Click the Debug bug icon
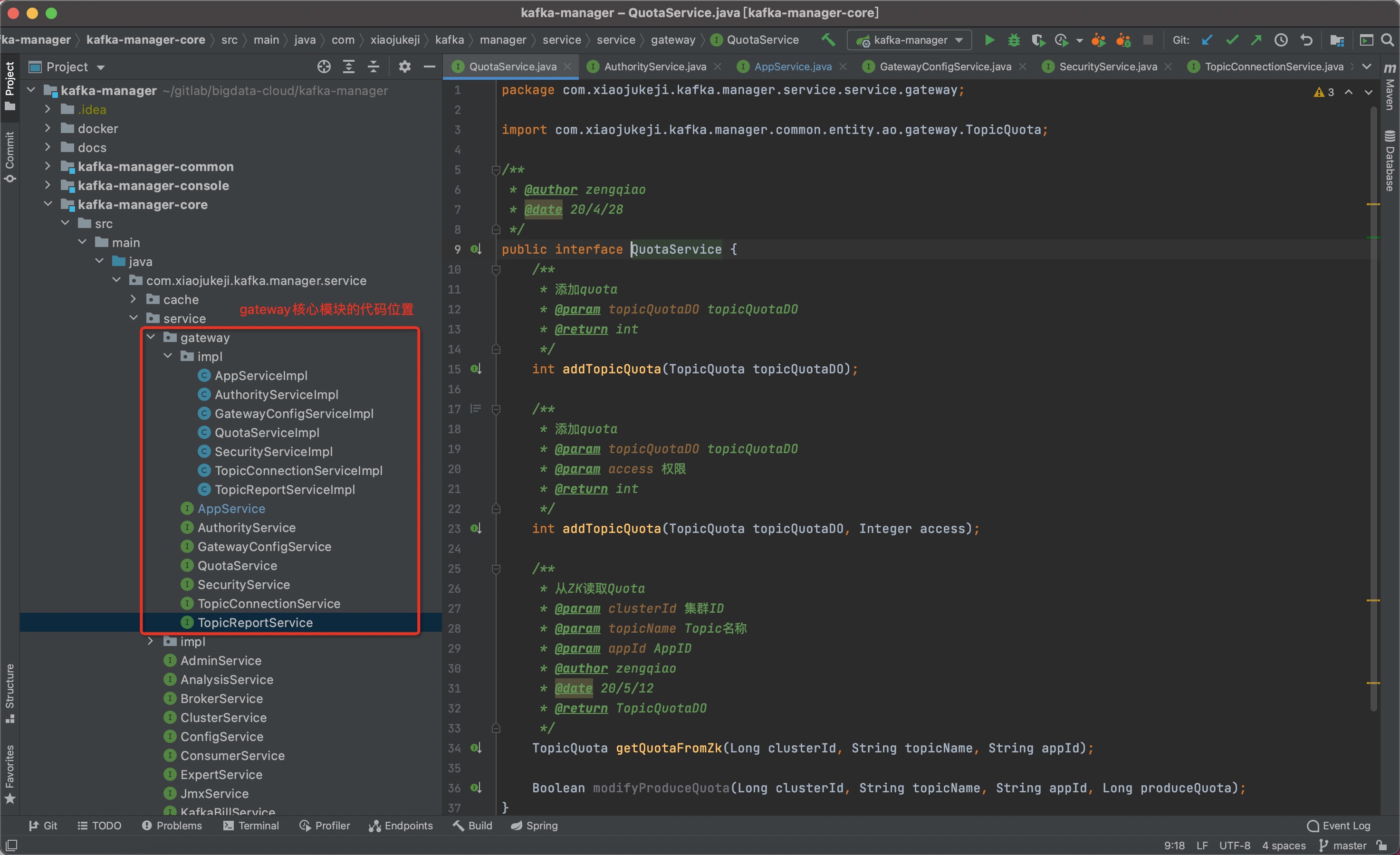Image resolution: width=1400 pixels, height=855 pixels. point(1014,40)
